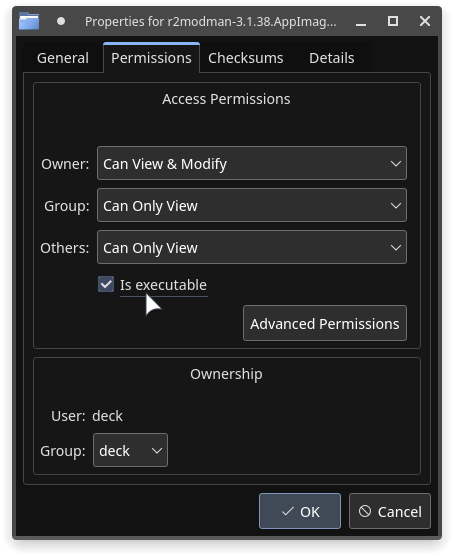This screenshot has height=556, width=454.
Task: Open the Checksums tab
Action: (x=245, y=58)
